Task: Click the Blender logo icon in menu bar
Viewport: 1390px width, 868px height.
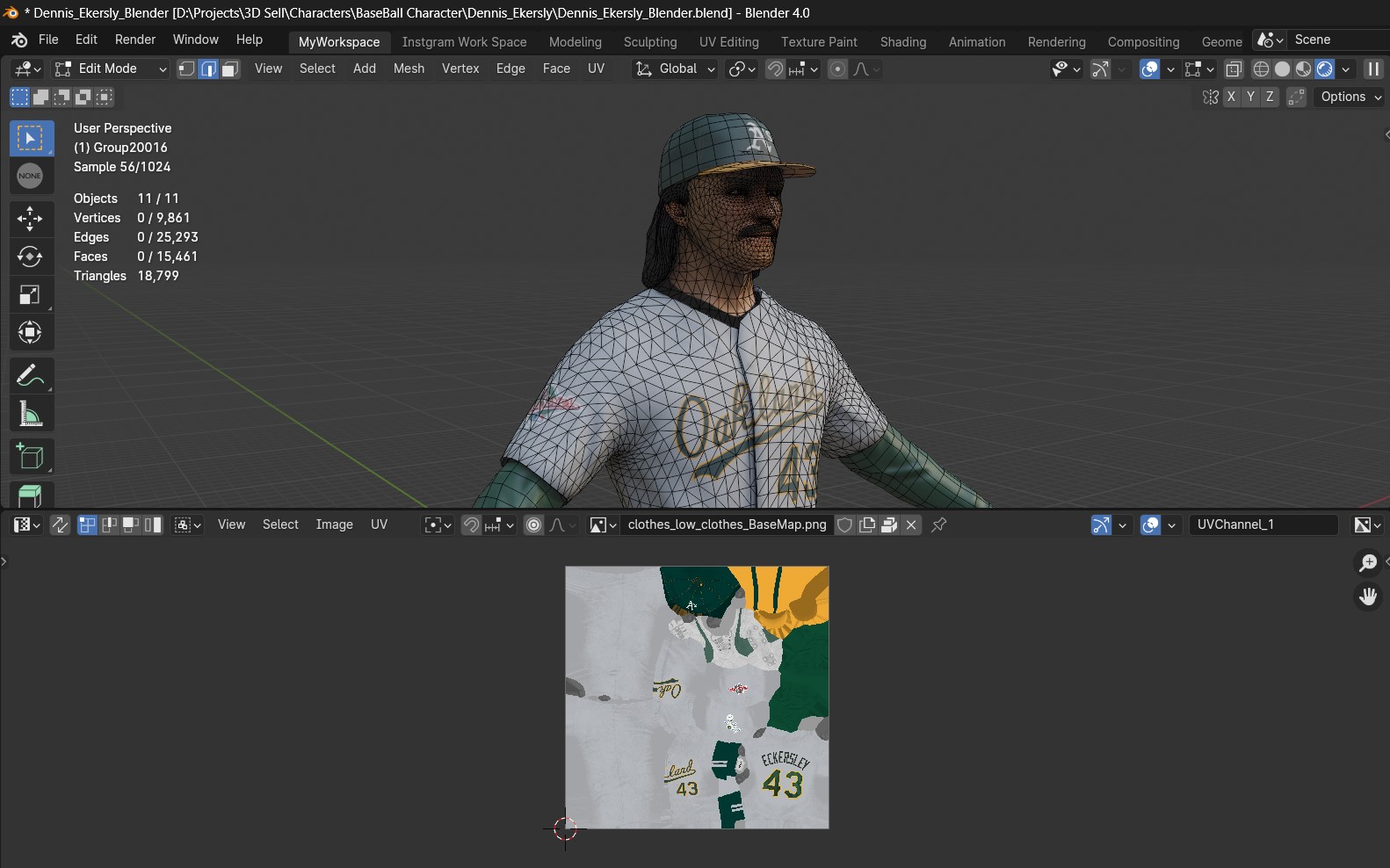Action: tap(19, 40)
